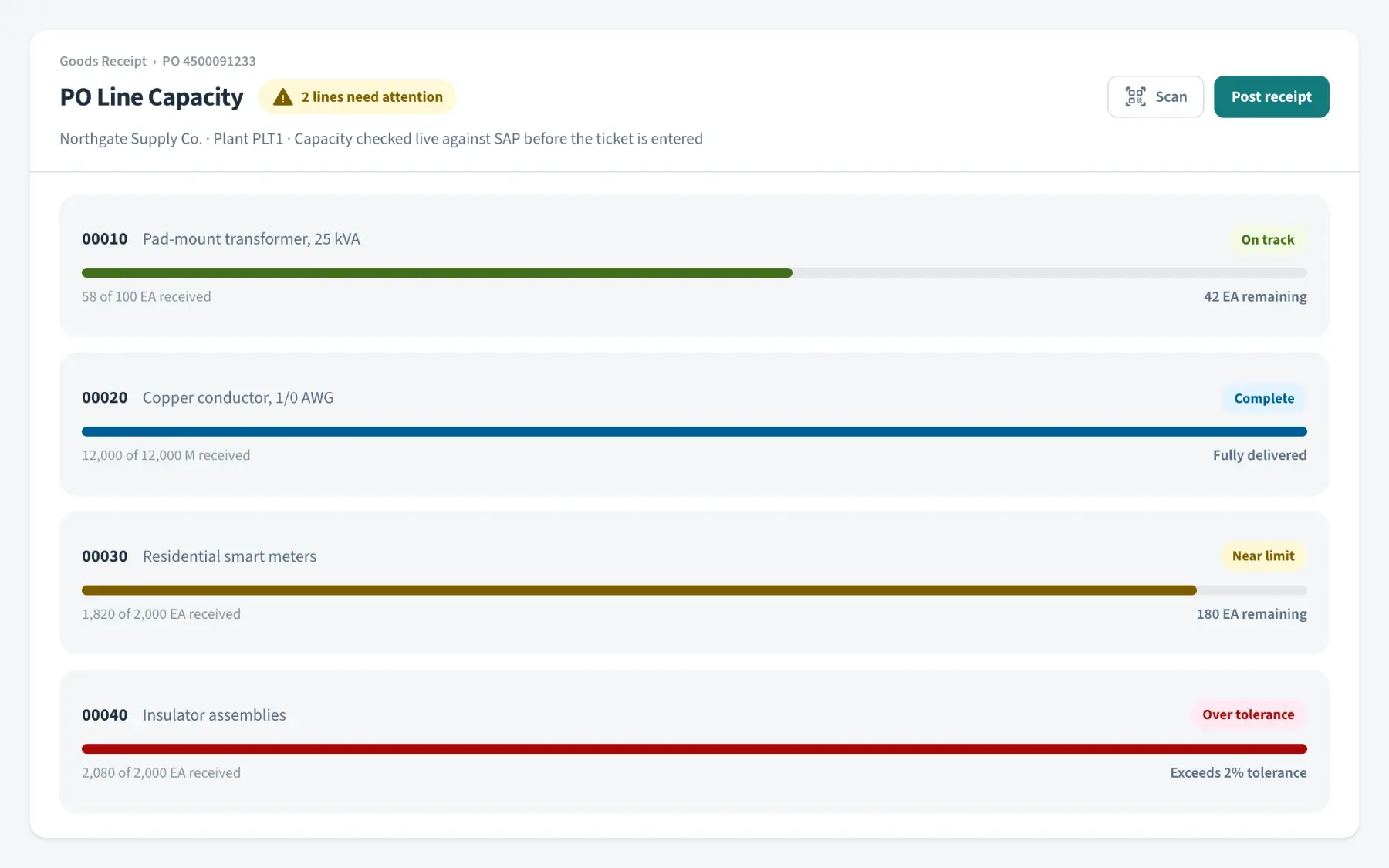Click '58 of 100 EA received' text

(x=147, y=297)
